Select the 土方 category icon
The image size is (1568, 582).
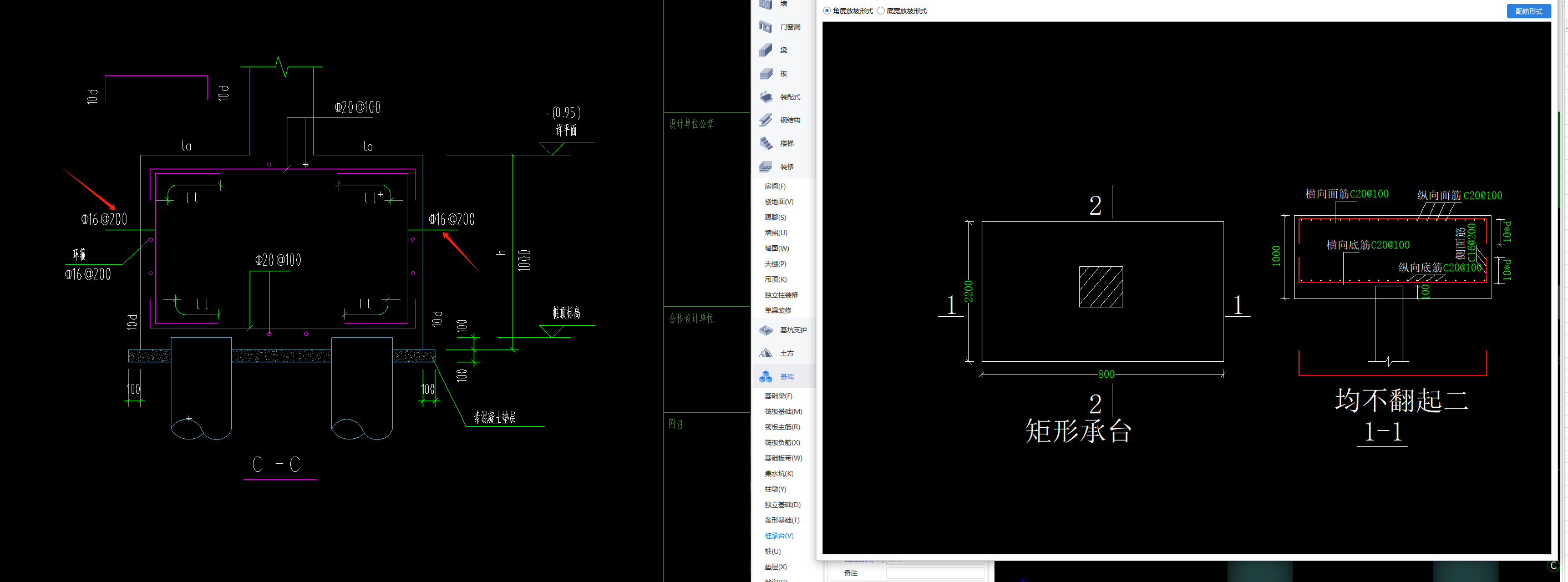click(766, 353)
